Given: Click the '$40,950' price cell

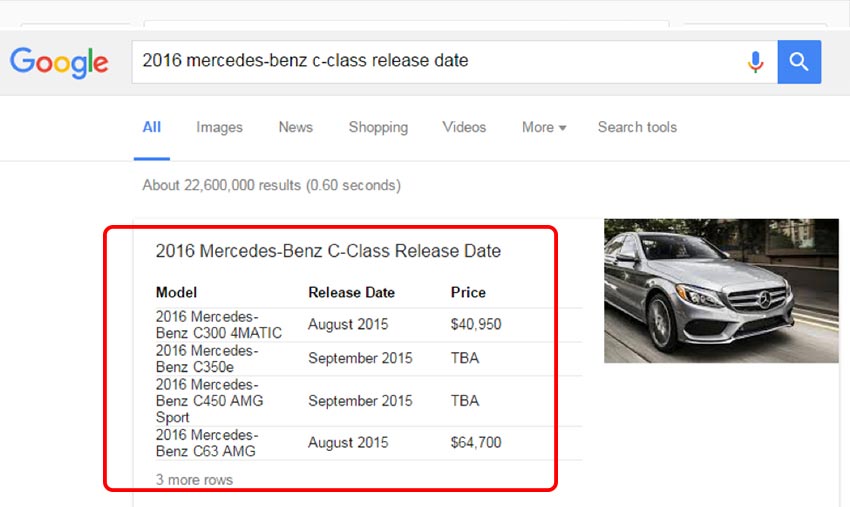Looking at the screenshot, I should (x=476, y=324).
